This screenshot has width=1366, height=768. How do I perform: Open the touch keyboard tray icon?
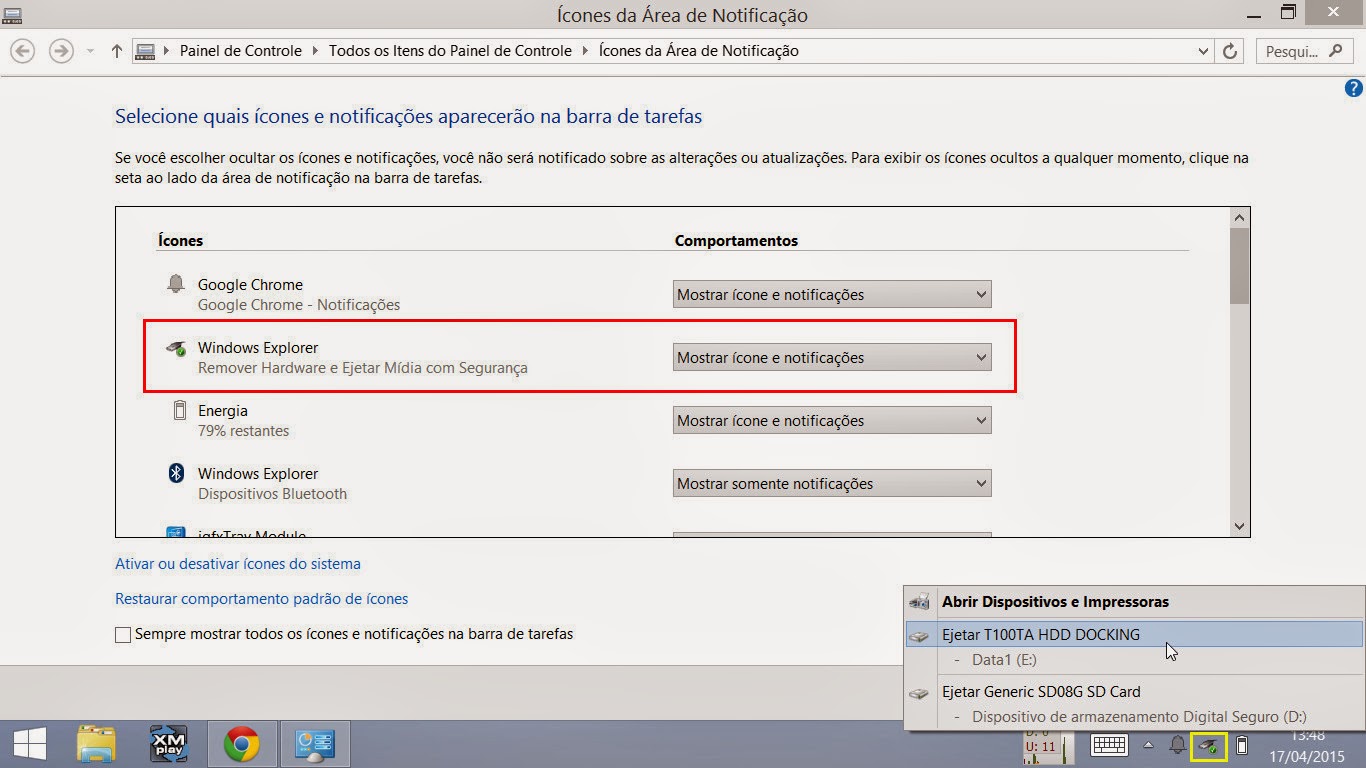[1109, 745]
